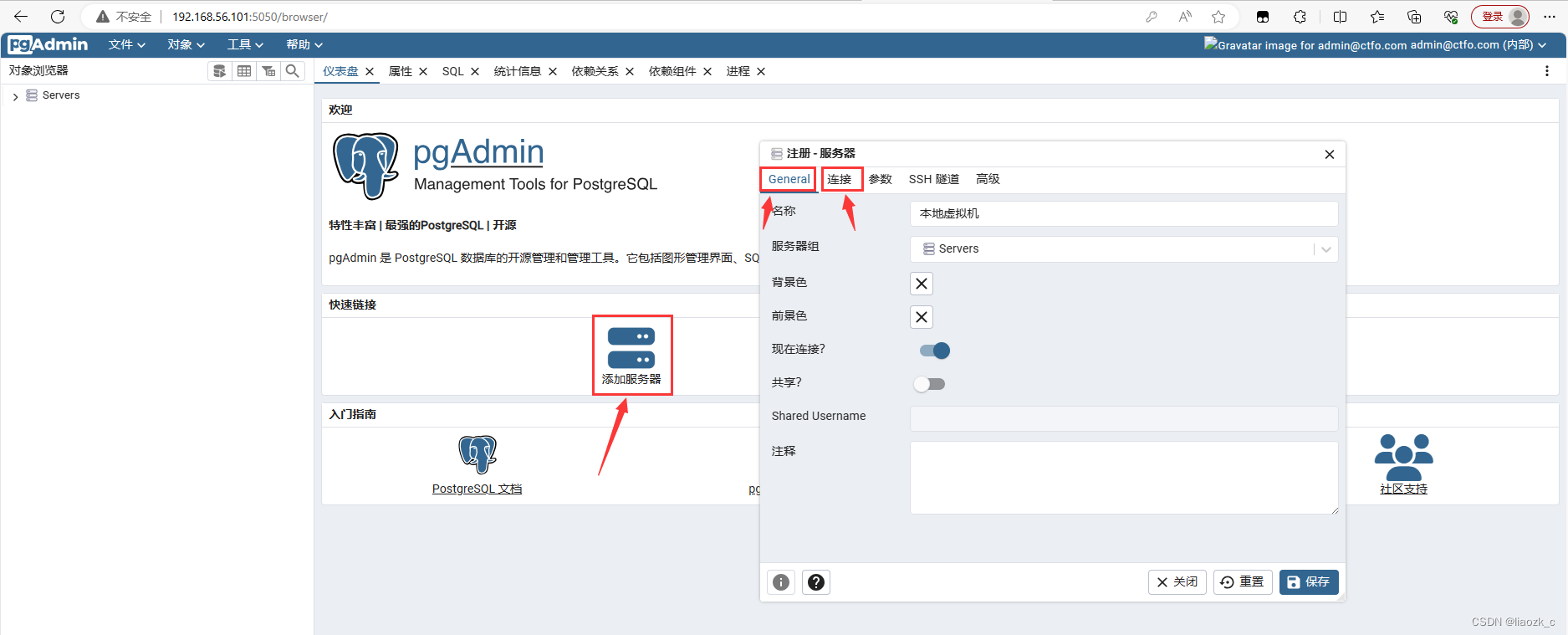Image resolution: width=1568 pixels, height=635 pixels.
Task: Click the pgAdmin logo in header
Action: 48,44
